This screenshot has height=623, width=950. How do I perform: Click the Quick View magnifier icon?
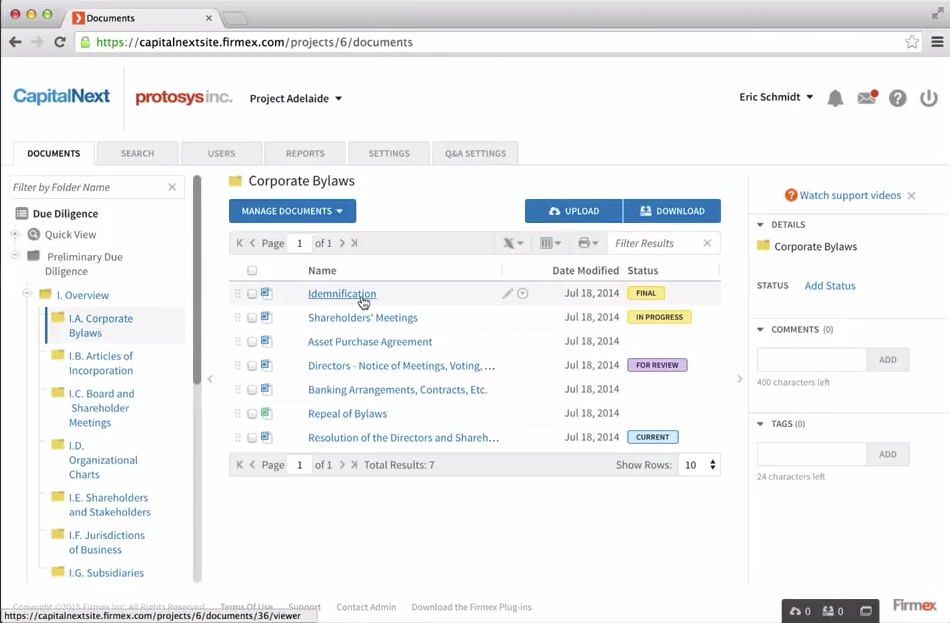click(x=34, y=235)
